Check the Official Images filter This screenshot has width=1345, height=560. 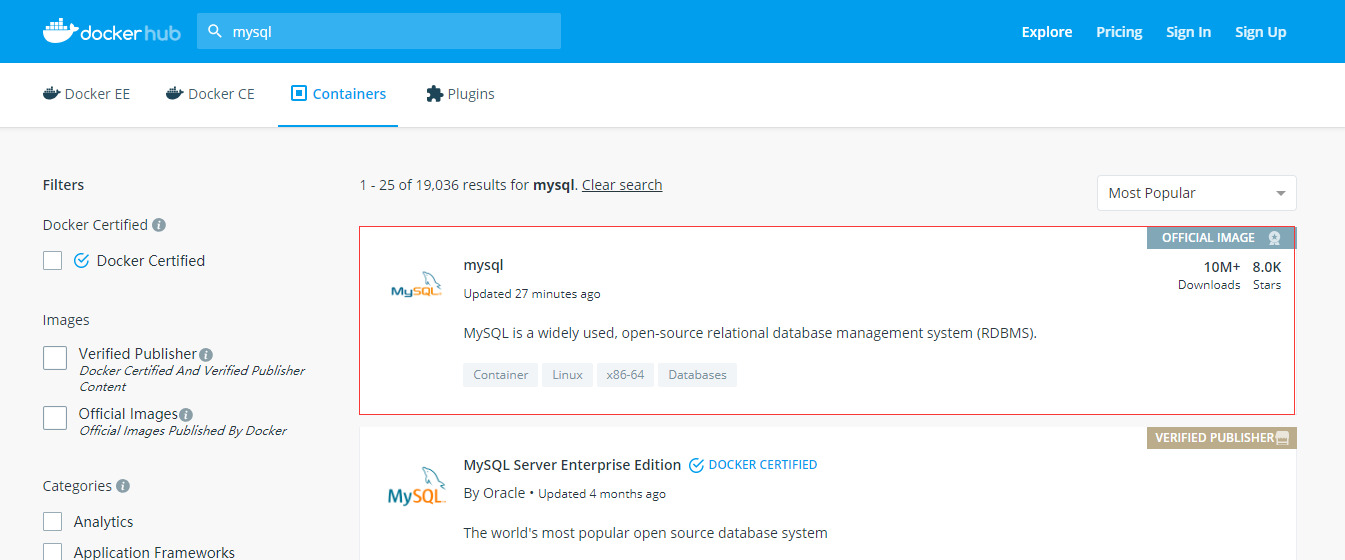(55, 418)
